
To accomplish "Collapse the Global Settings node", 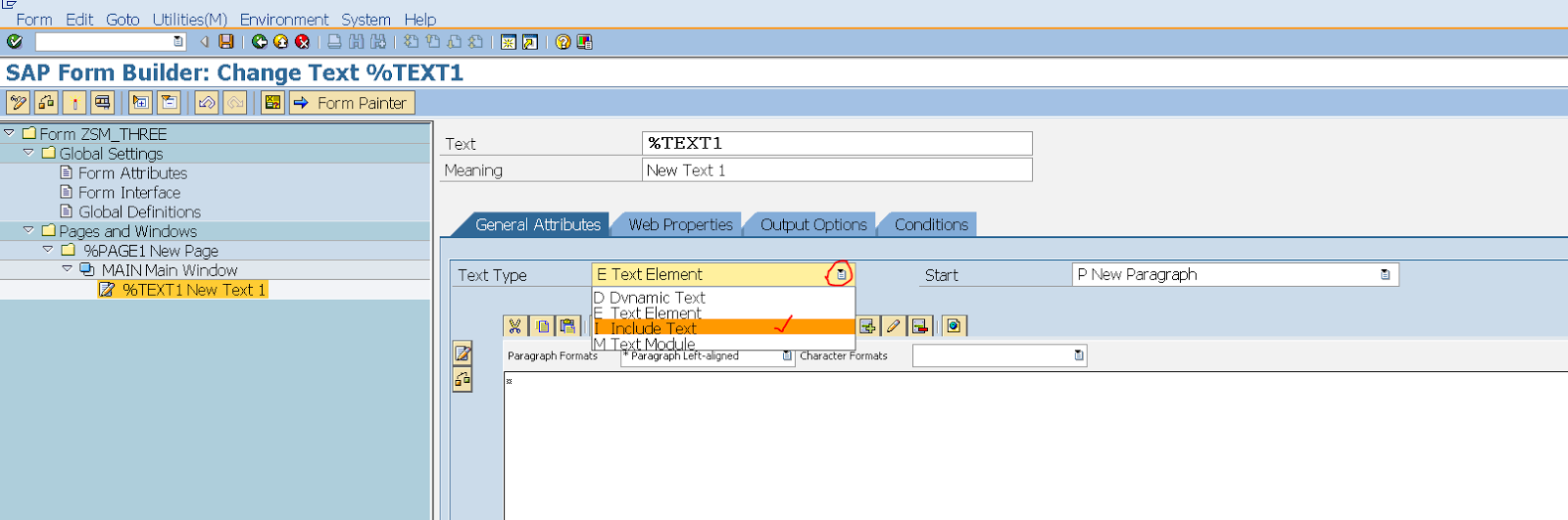I will click(28, 153).
